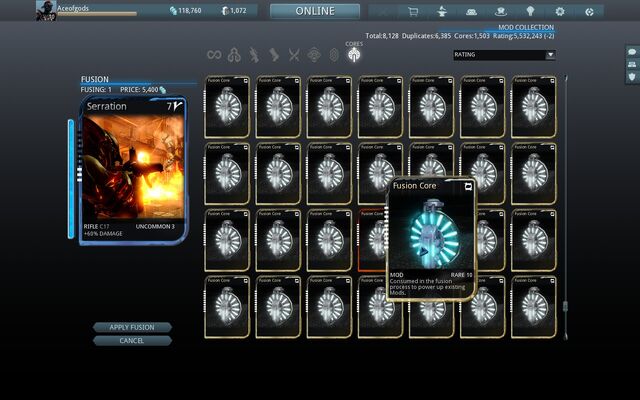Click the 'CORES' label above filter icon
This screenshot has width=640, height=400.
tap(354, 44)
